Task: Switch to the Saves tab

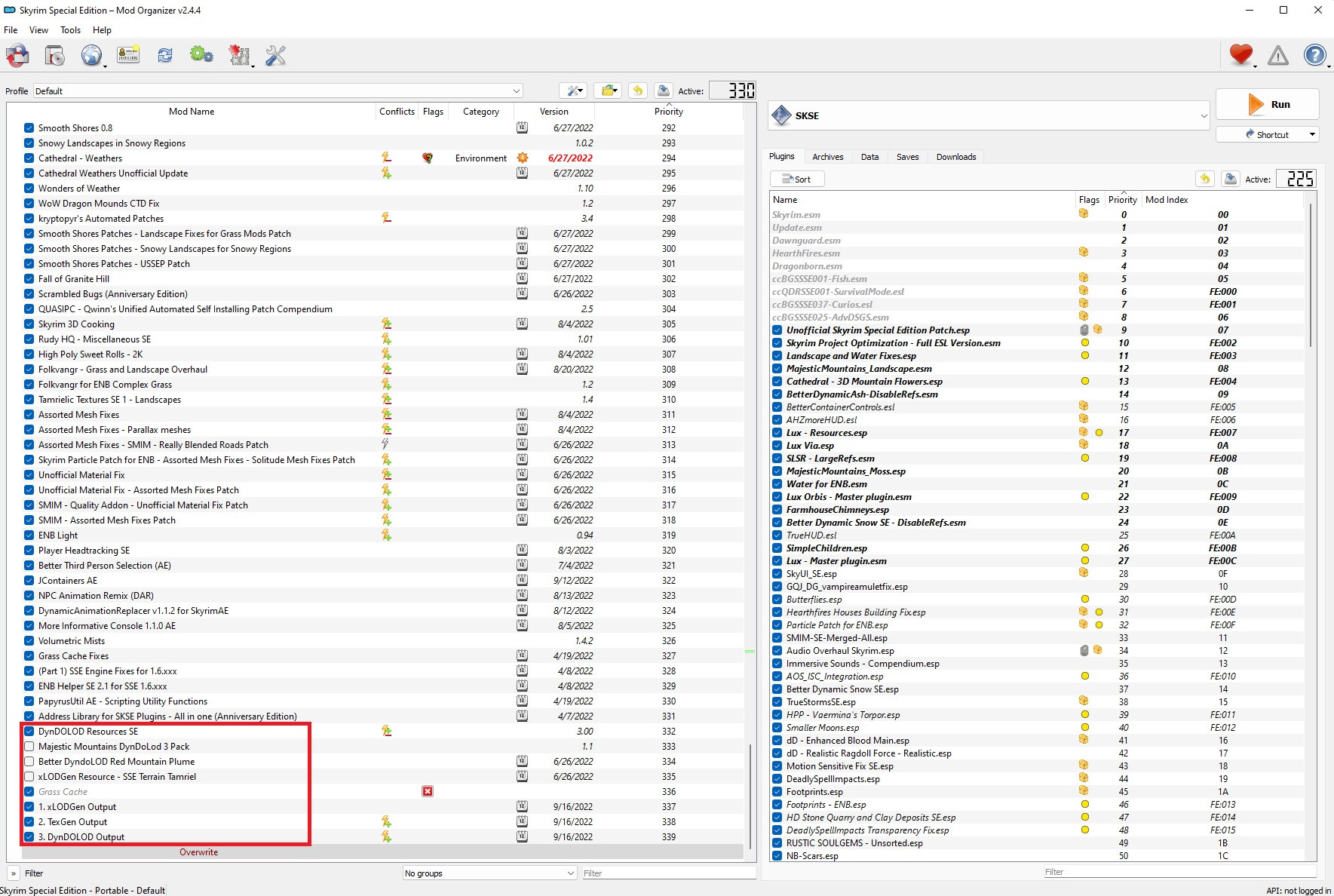Action: (x=907, y=157)
